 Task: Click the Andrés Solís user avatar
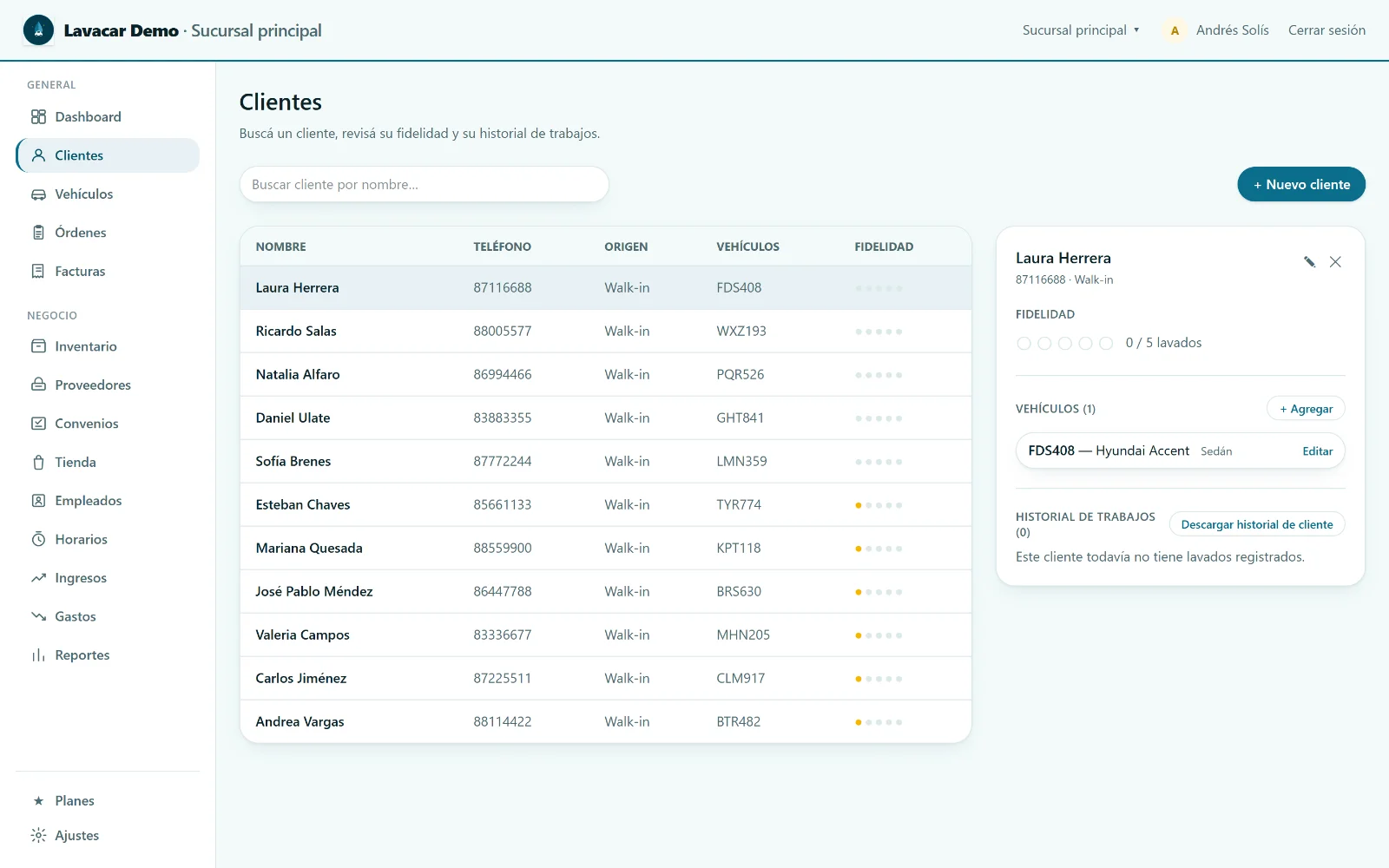[x=1175, y=30]
